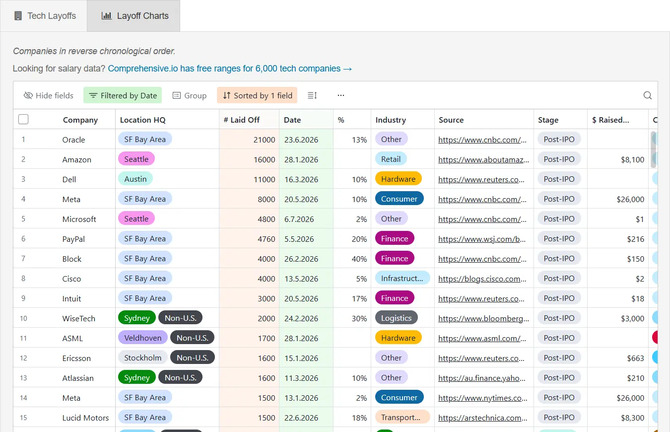Open the Sorted by 1 field menu

pyautogui.click(x=257, y=95)
